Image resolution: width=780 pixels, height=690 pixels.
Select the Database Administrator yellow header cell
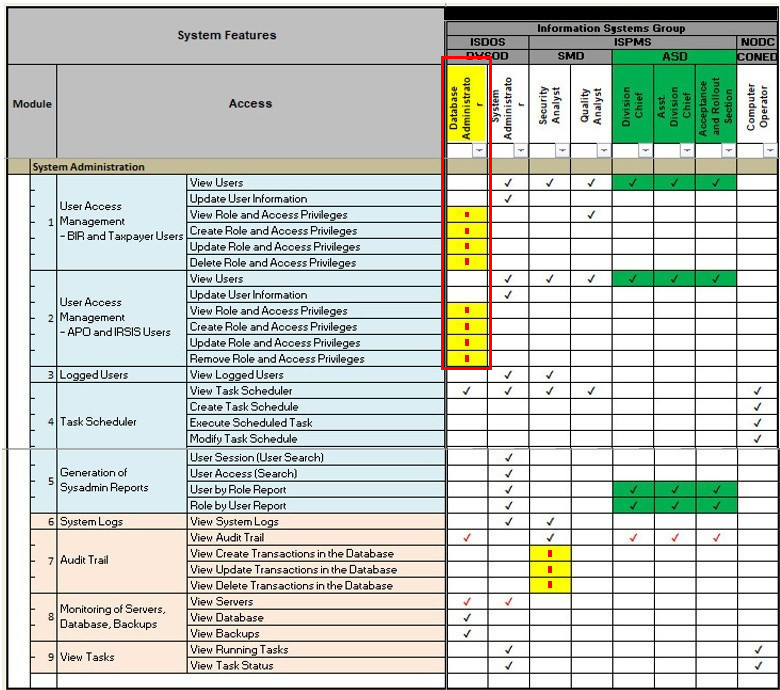click(466, 104)
